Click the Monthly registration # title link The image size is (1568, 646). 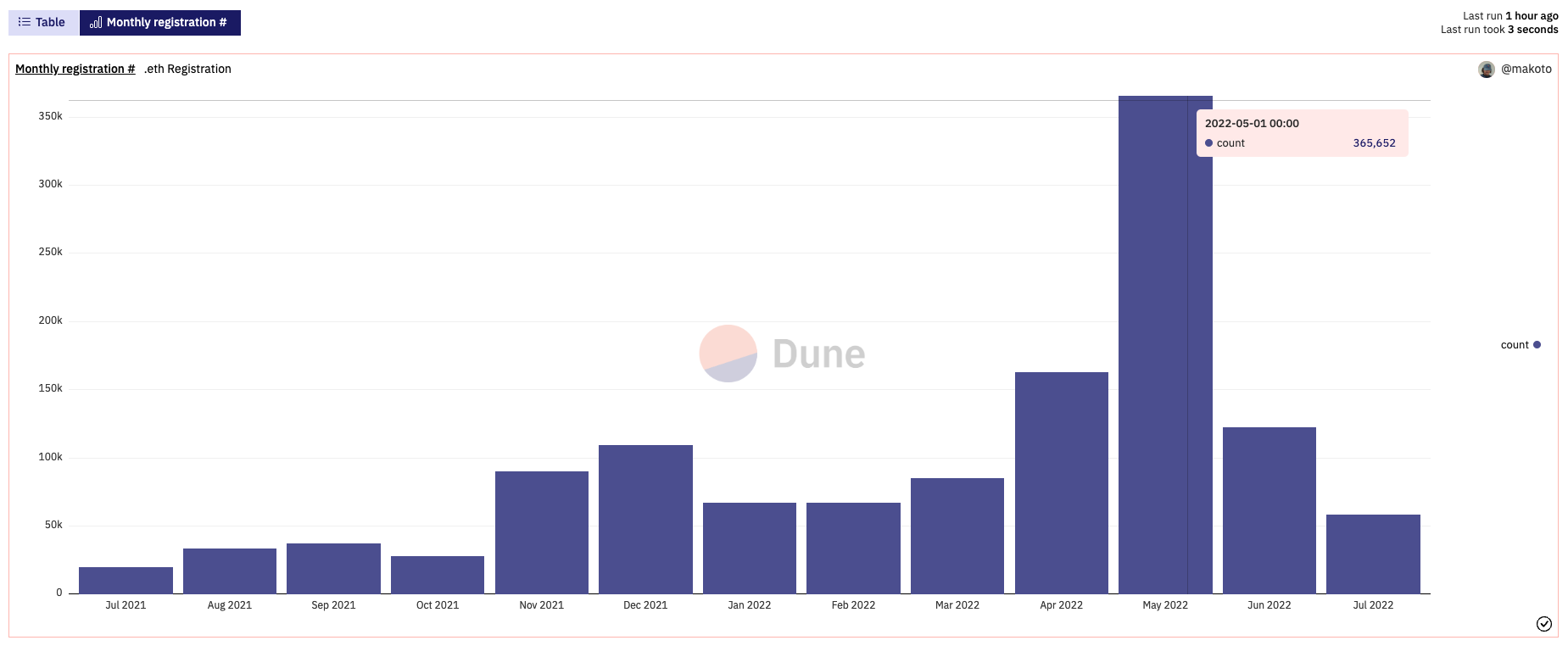click(x=75, y=69)
